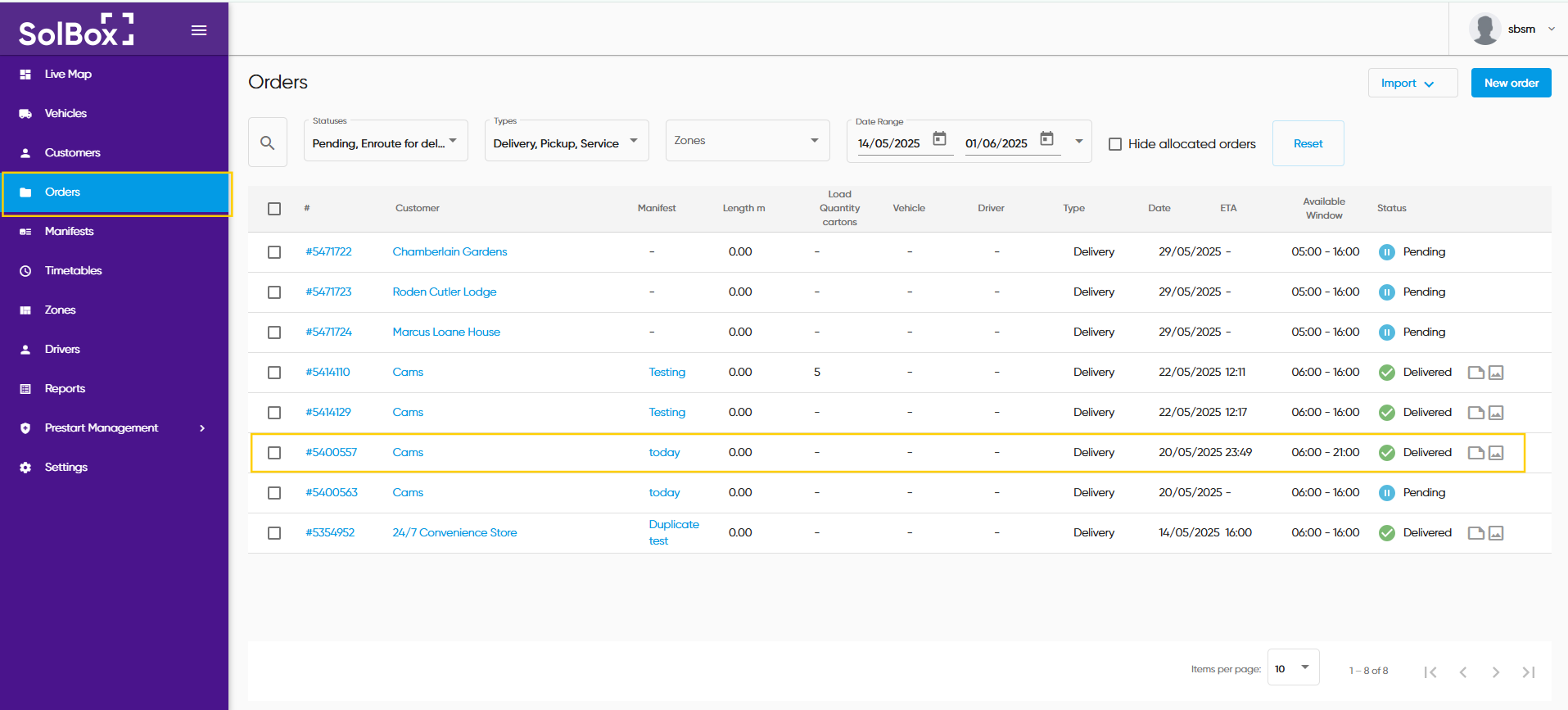Click the New order button

pyautogui.click(x=1511, y=83)
